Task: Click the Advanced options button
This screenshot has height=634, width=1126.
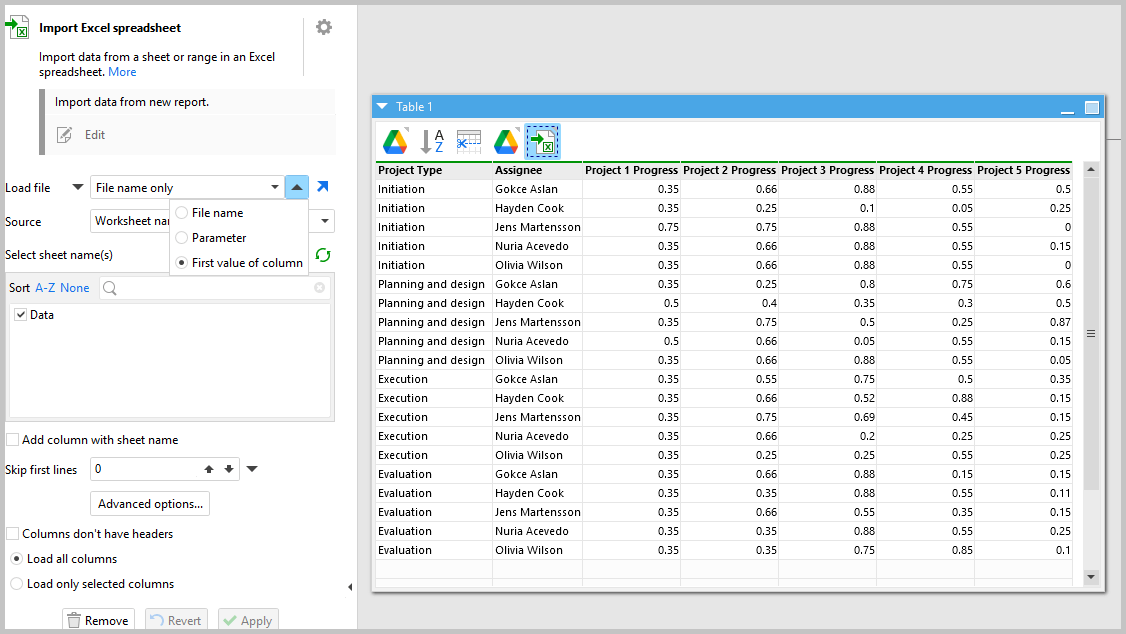Action: click(150, 503)
